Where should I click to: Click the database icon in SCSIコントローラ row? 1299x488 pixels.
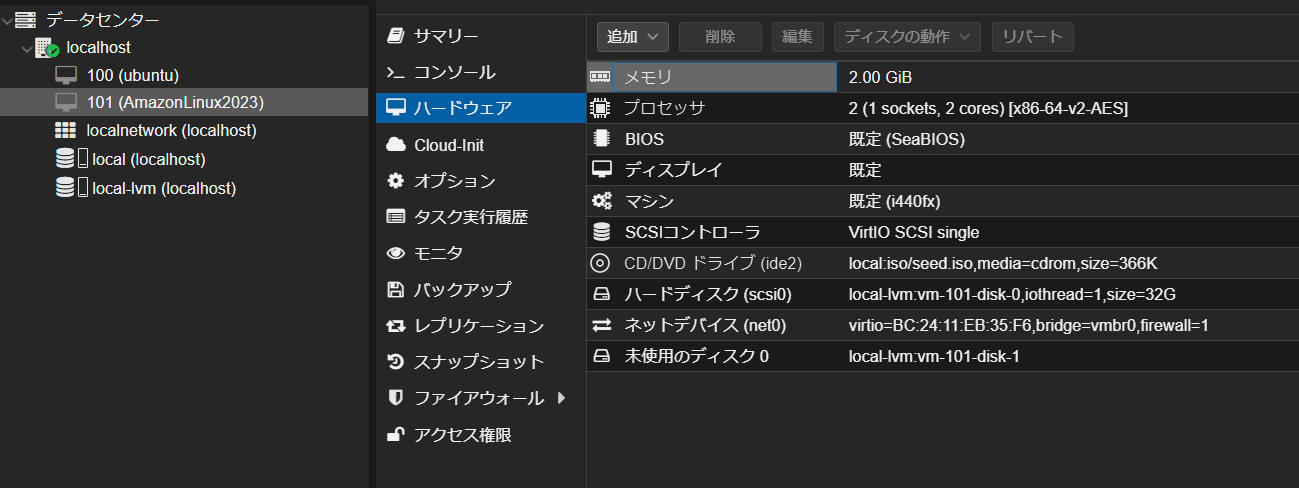[601, 232]
